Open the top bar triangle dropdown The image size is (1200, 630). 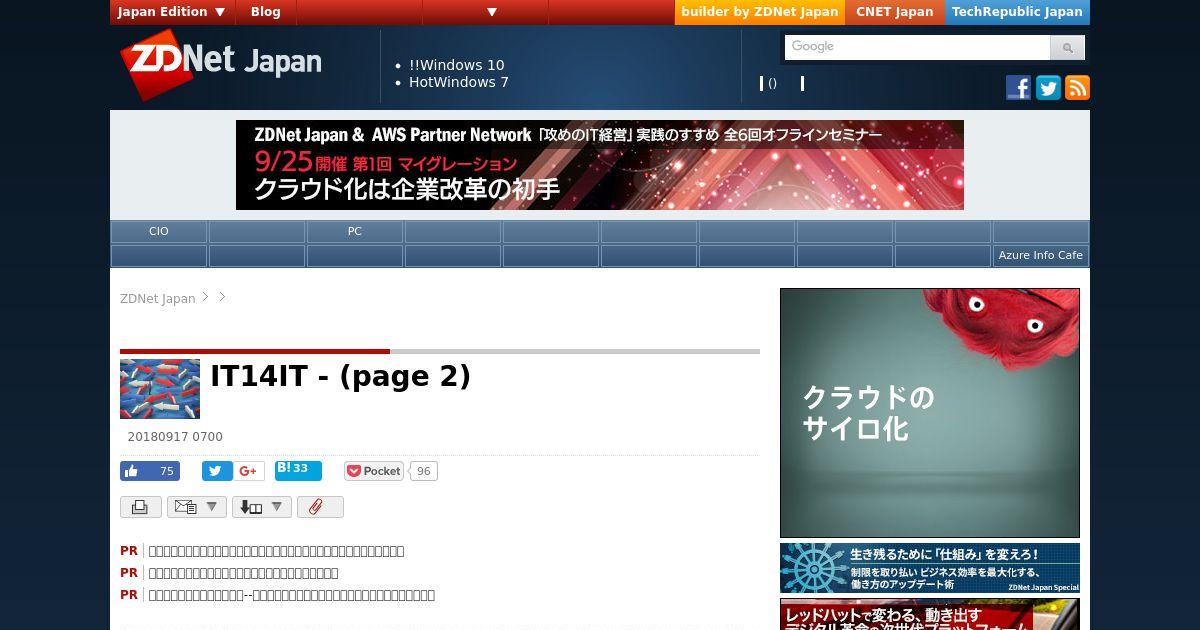point(492,12)
